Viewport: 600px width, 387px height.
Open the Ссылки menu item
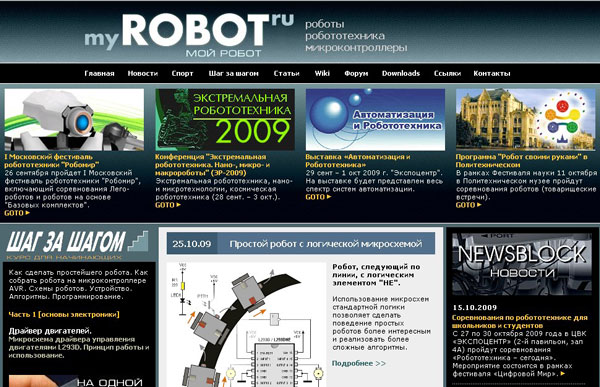click(x=447, y=73)
